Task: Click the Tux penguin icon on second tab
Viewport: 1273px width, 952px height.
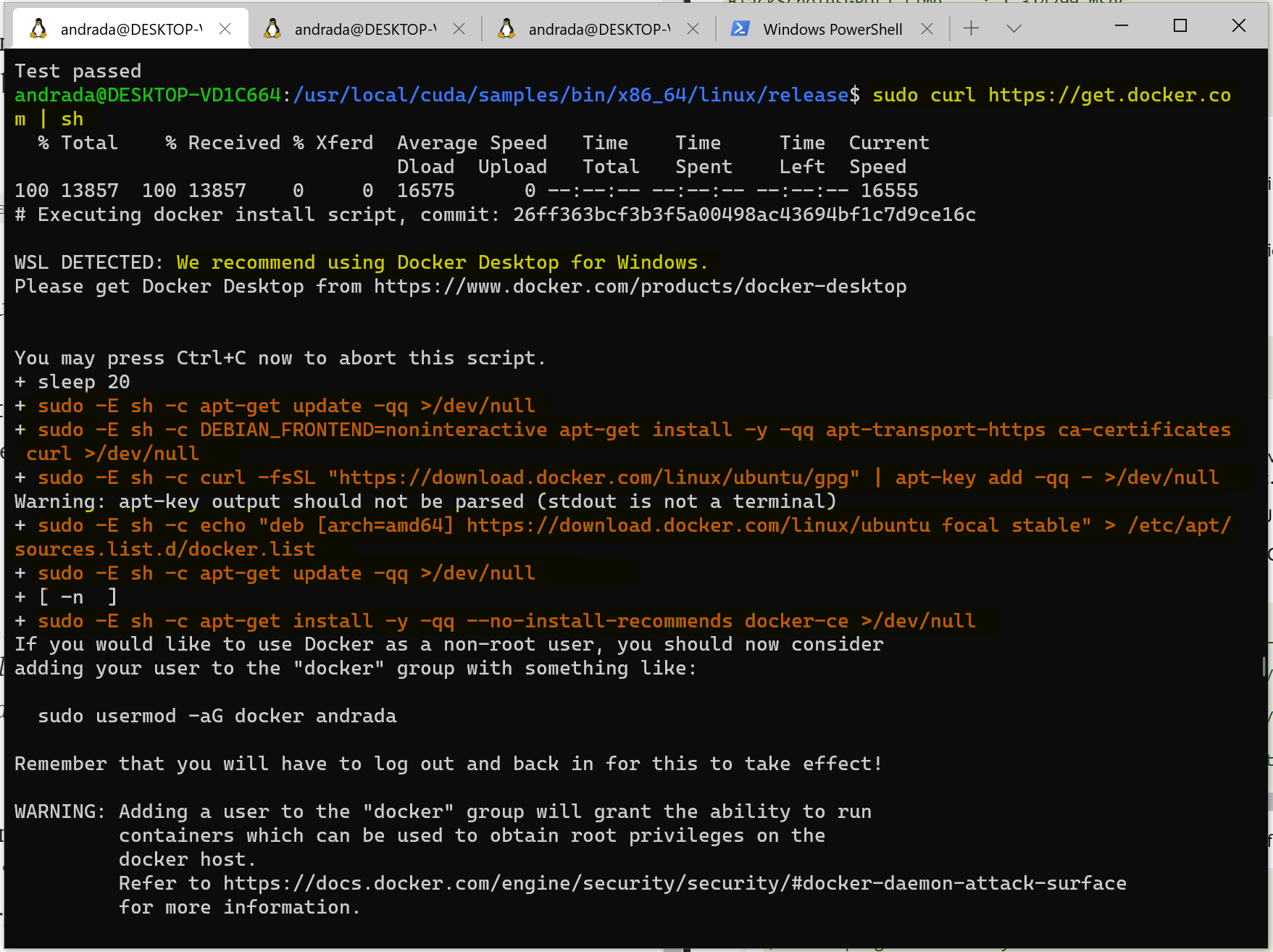Action: coord(272,29)
